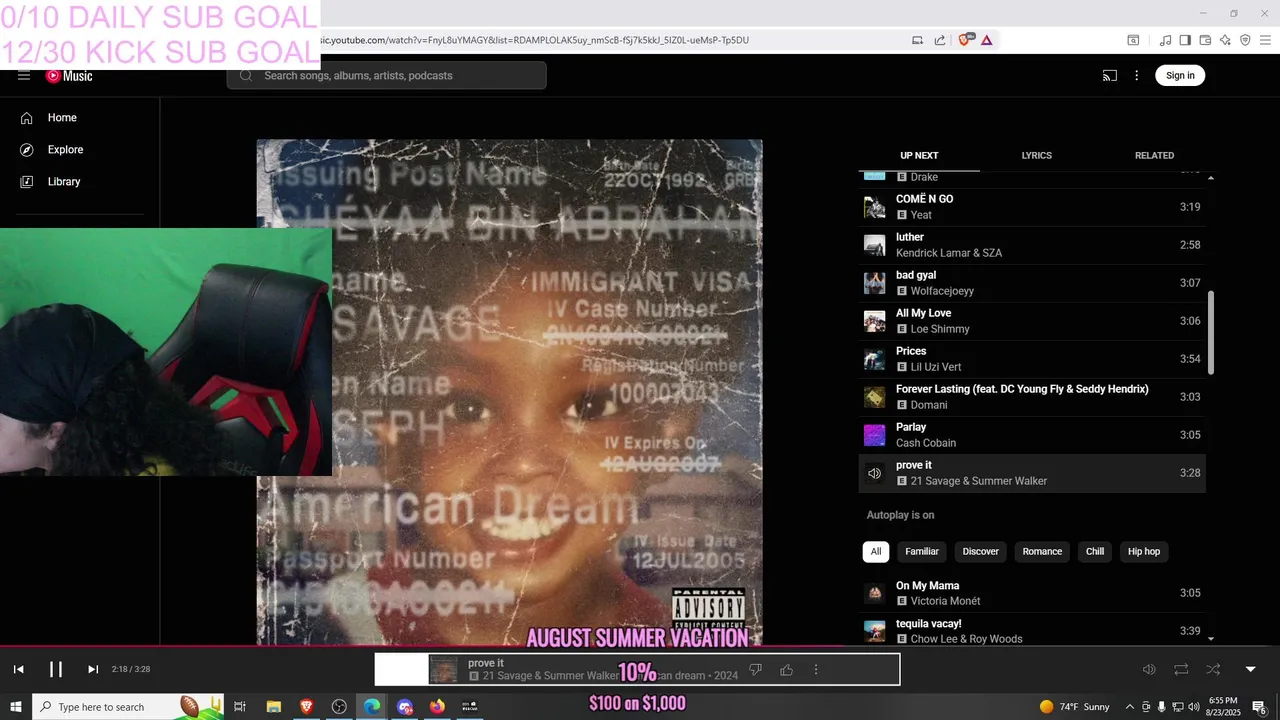Image resolution: width=1280 pixels, height=720 pixels.
Task: Click the Sign in button
Action: click(1180, 76)
